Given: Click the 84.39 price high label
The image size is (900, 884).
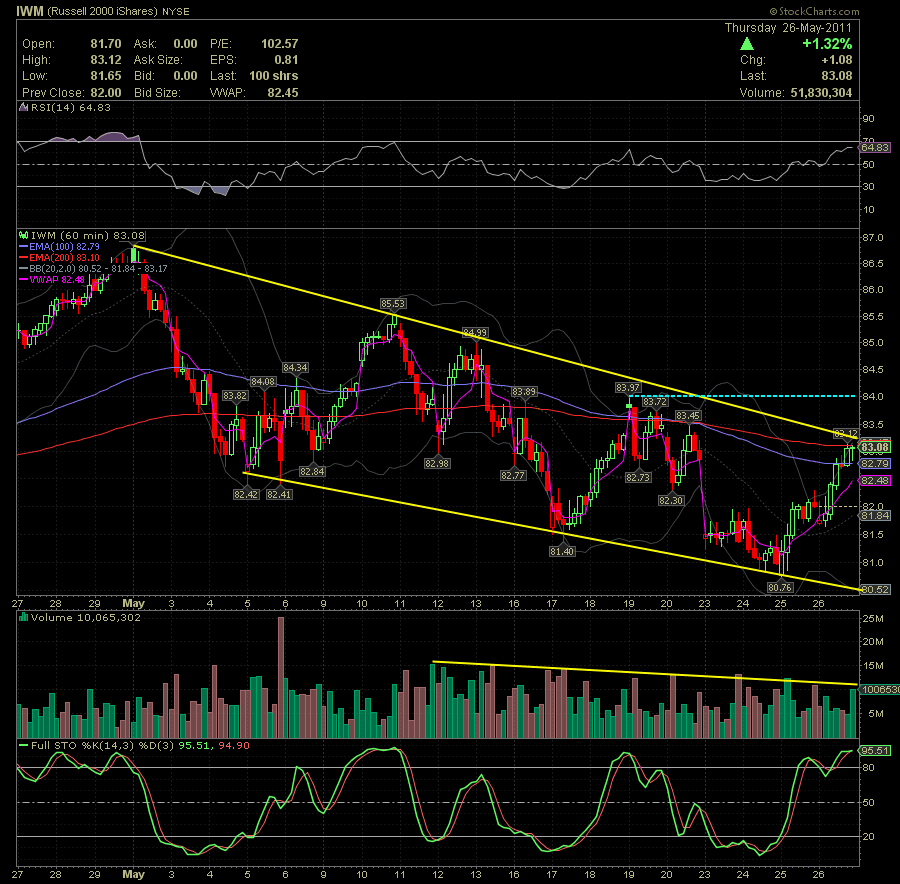Looking at the screenshot, I should click(474, 332).
